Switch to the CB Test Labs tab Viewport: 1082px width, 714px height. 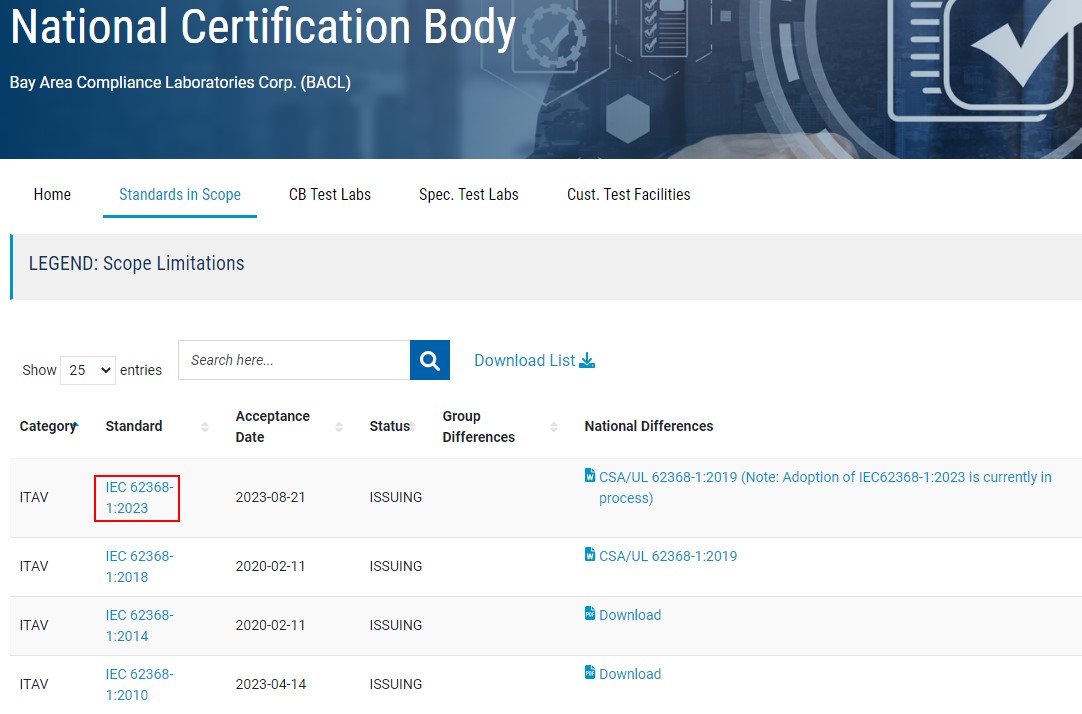click(330, 195)
